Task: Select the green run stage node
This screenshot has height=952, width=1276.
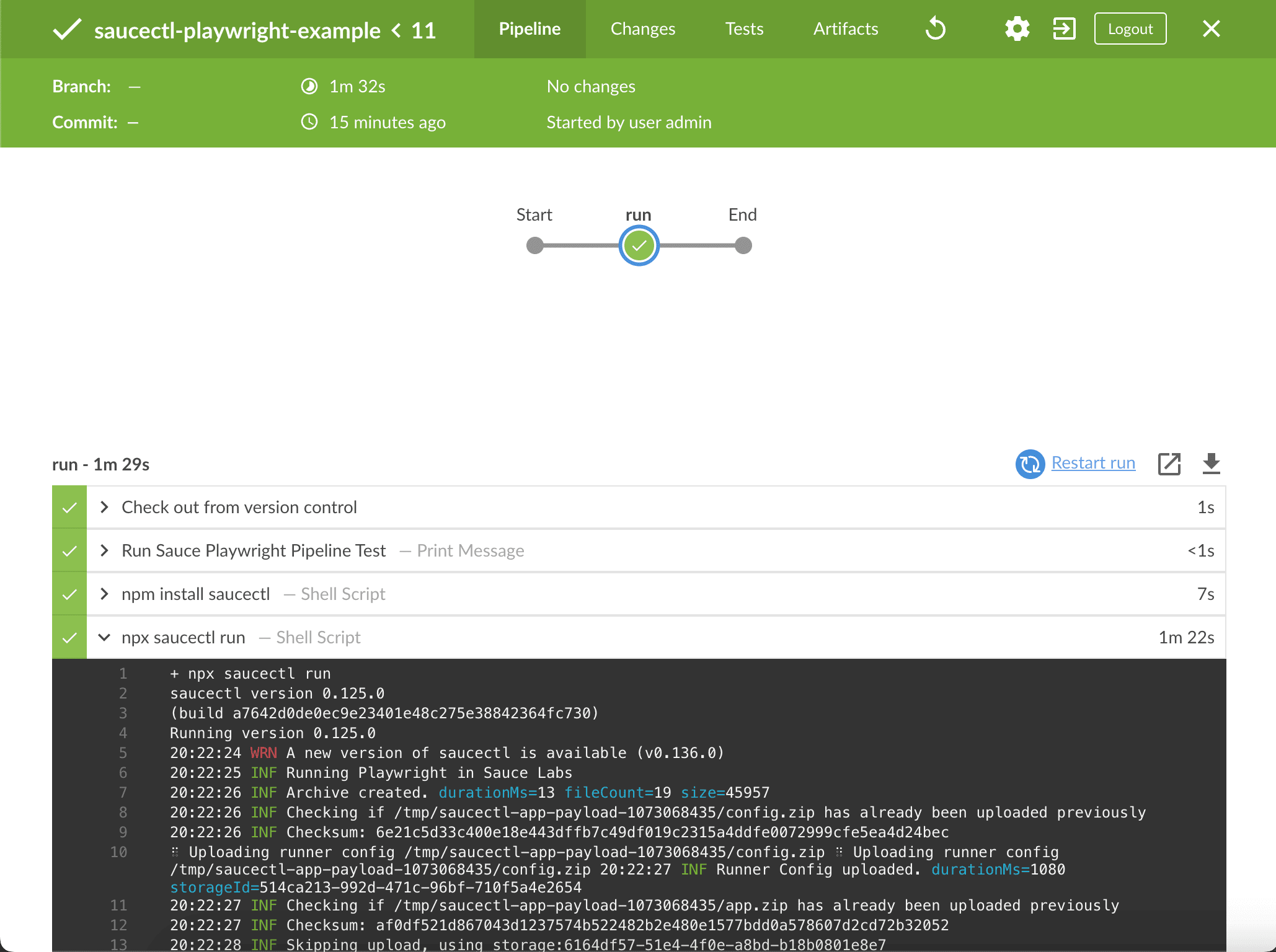Action: [639, 246]
